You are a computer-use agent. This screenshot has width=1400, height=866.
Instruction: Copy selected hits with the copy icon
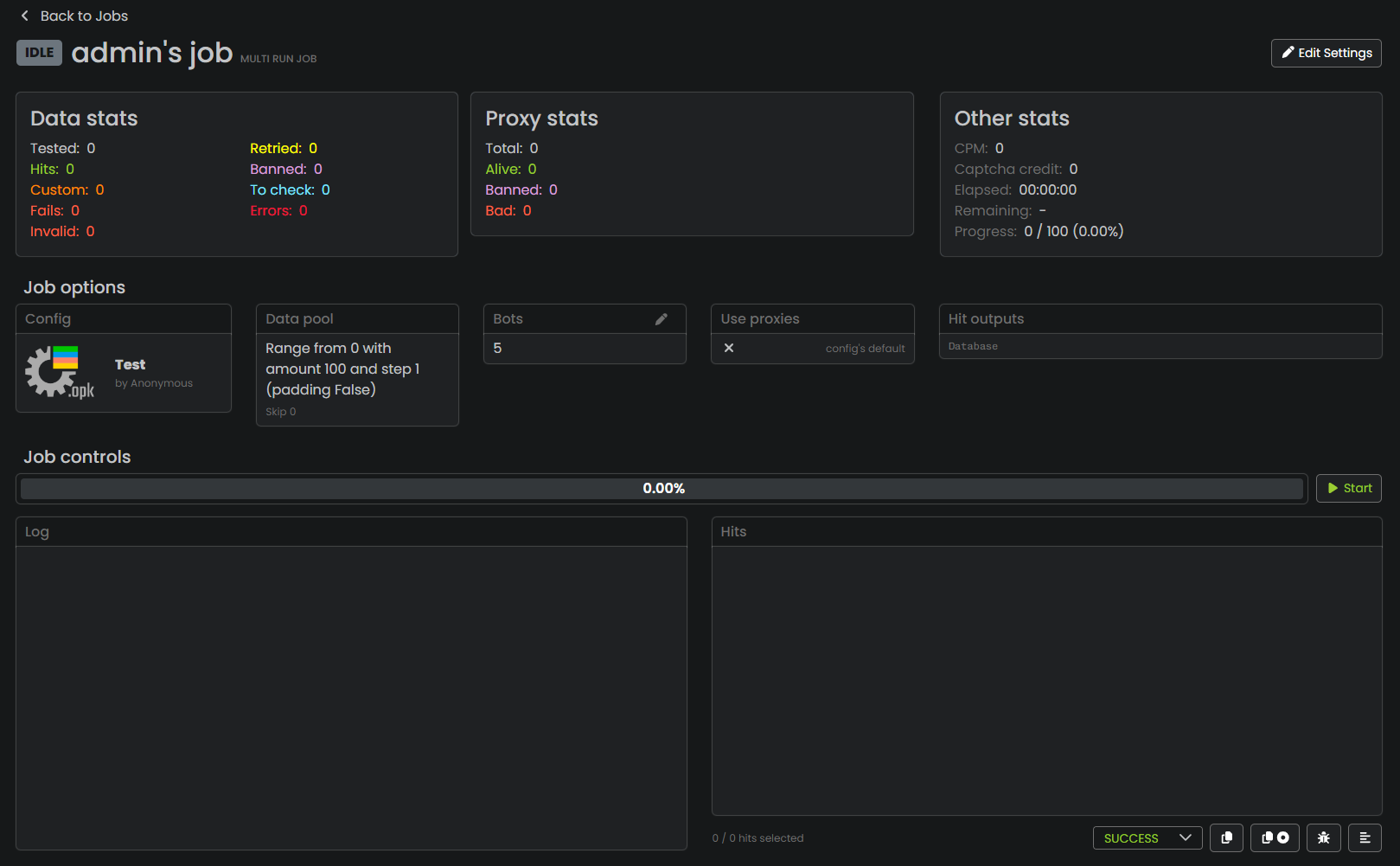[1226, 837]
